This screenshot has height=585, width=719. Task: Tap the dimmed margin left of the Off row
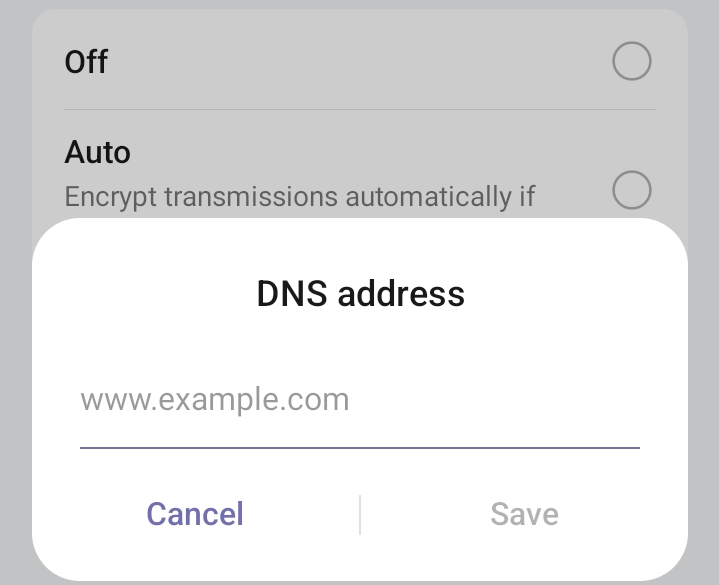(15, 62)
